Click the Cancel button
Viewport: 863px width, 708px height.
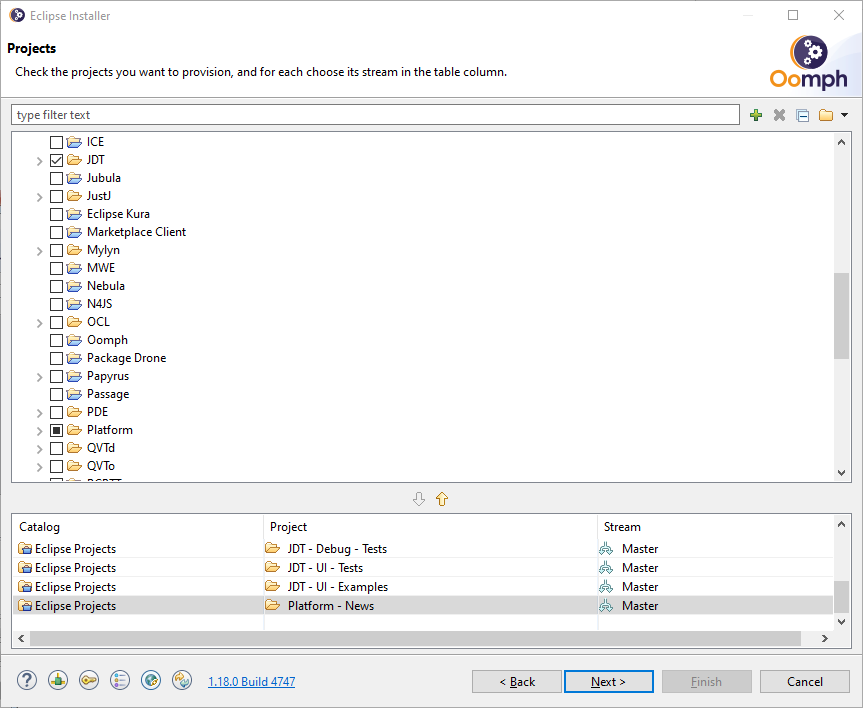coord(805,682)
